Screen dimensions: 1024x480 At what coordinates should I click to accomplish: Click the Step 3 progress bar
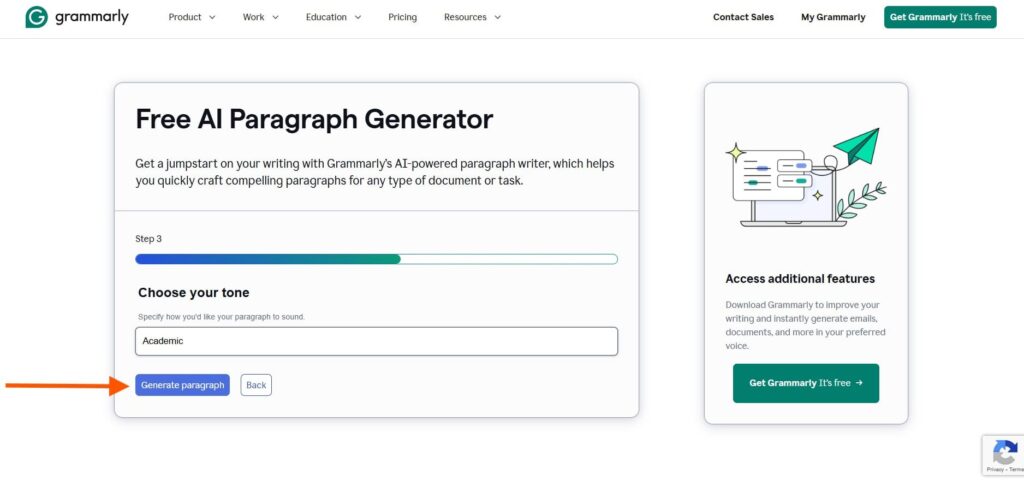[x=376, y=259]
